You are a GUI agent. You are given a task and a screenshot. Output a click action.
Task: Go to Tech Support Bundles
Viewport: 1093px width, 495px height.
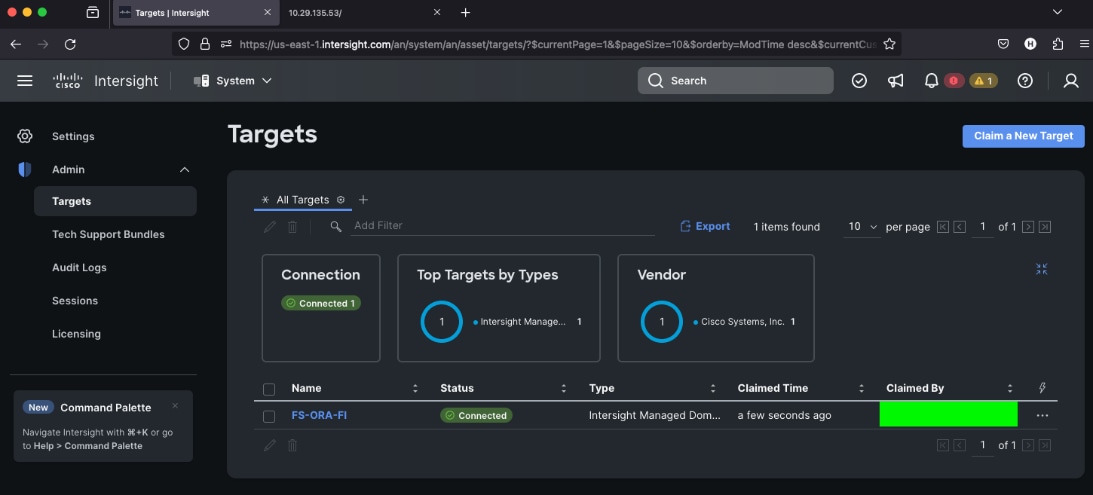click(108, 235)
